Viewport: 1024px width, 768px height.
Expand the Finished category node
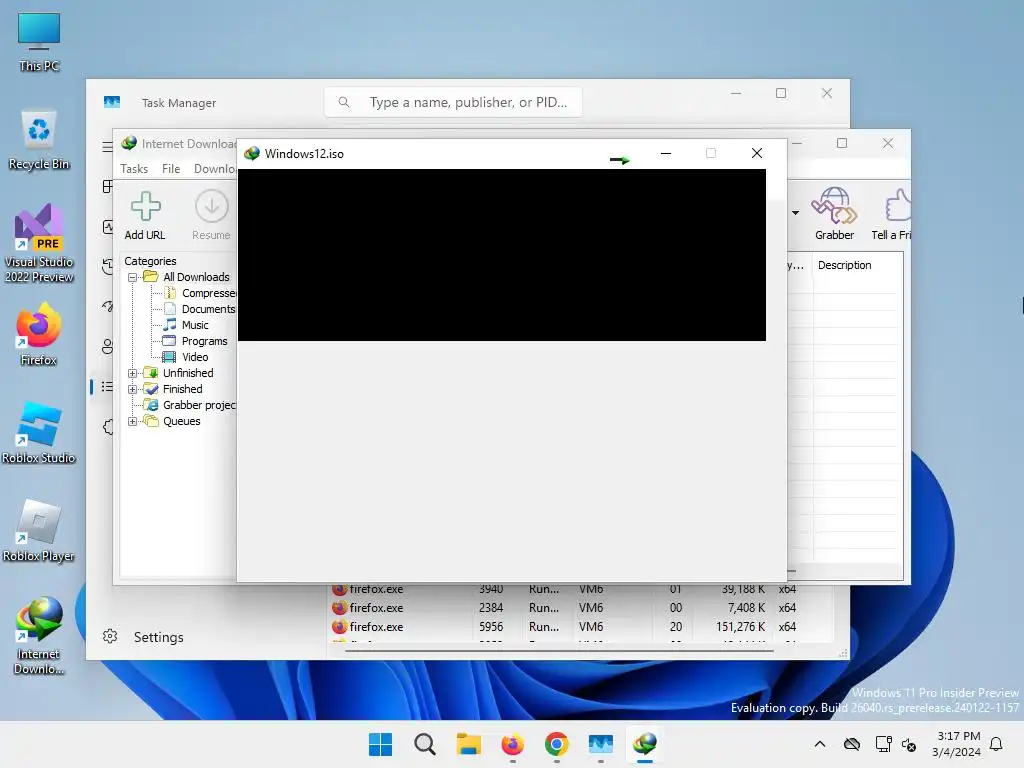(x=133, y=389)
